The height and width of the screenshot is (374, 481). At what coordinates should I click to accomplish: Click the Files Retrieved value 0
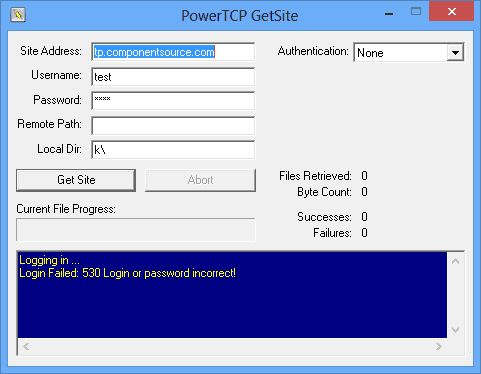tap(364, 176)
